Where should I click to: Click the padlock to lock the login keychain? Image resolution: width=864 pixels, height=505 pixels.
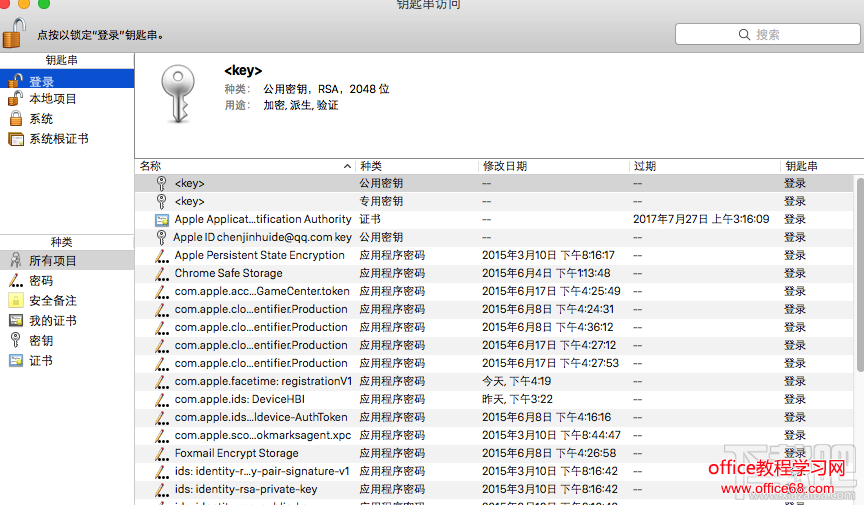12,33
